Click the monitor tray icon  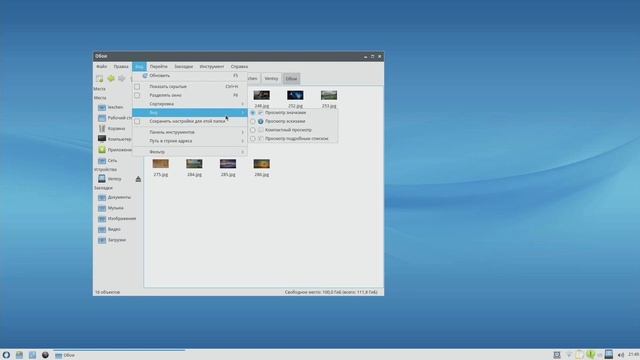(x=557, y=355)
